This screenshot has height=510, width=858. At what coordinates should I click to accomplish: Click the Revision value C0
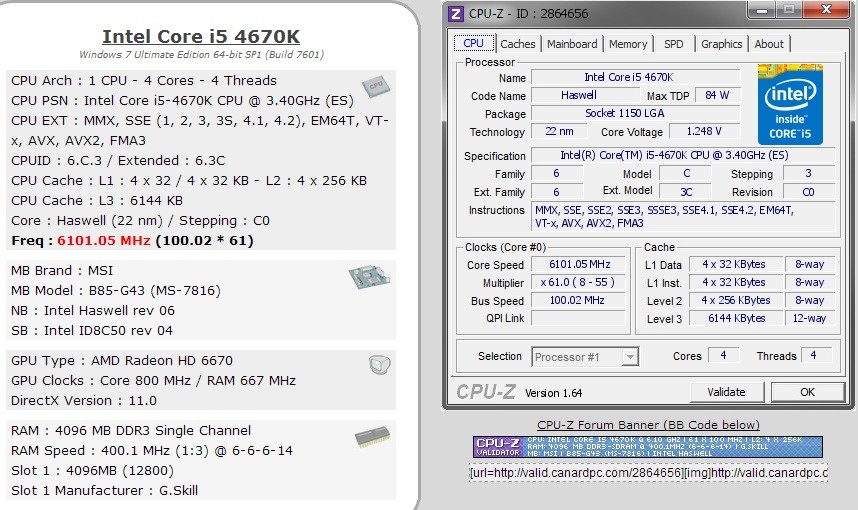(x=809, y=192)
